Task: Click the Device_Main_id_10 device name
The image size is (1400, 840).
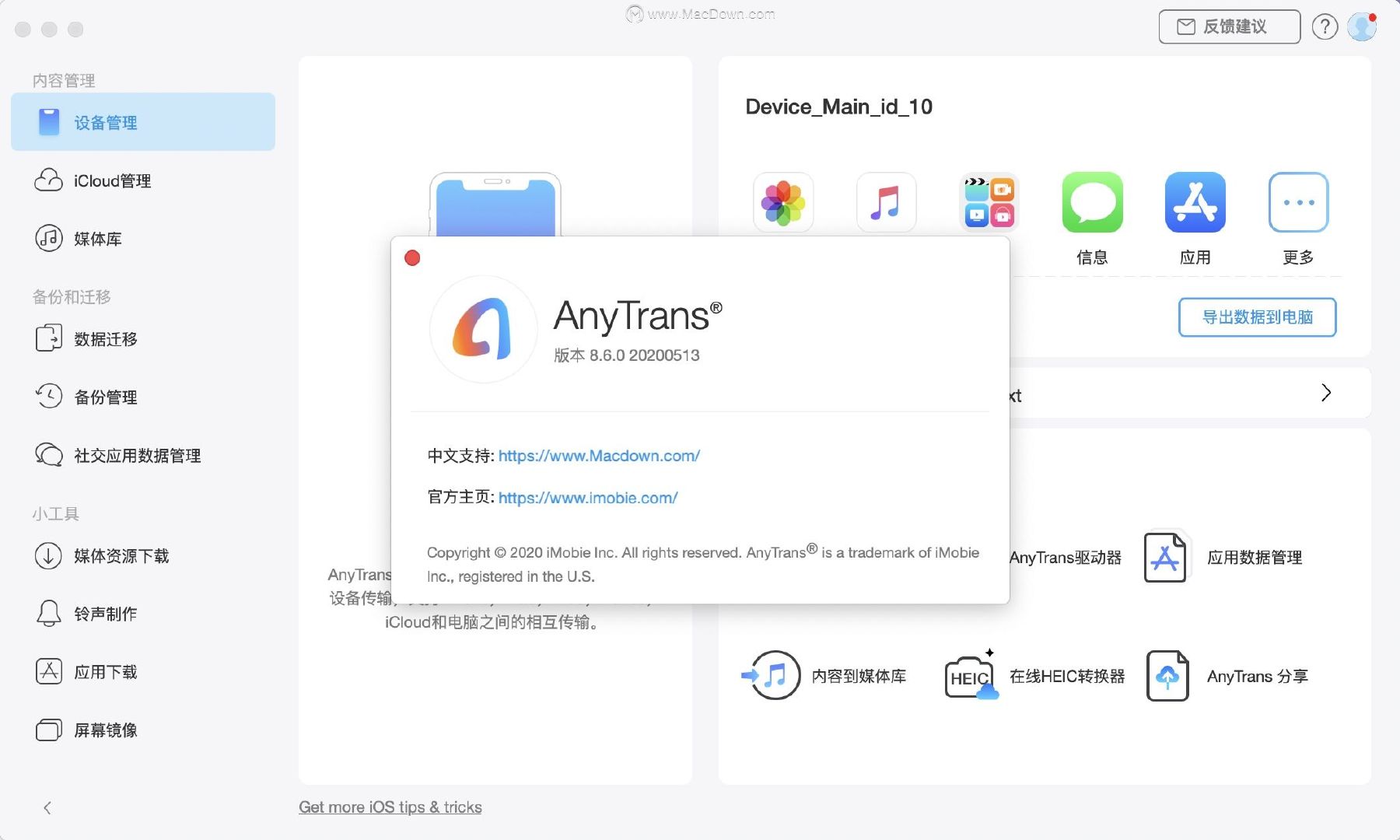Action: click(838, 107)
